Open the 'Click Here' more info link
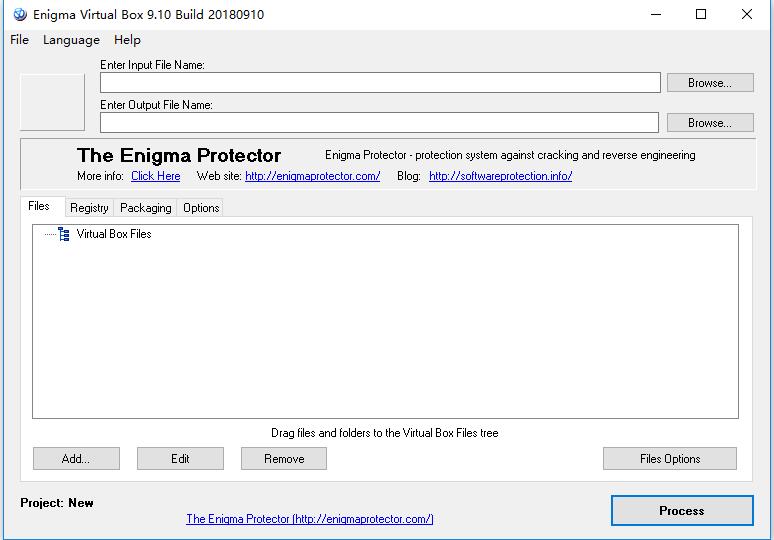774x540 pixels. click(x=155, y=176)
